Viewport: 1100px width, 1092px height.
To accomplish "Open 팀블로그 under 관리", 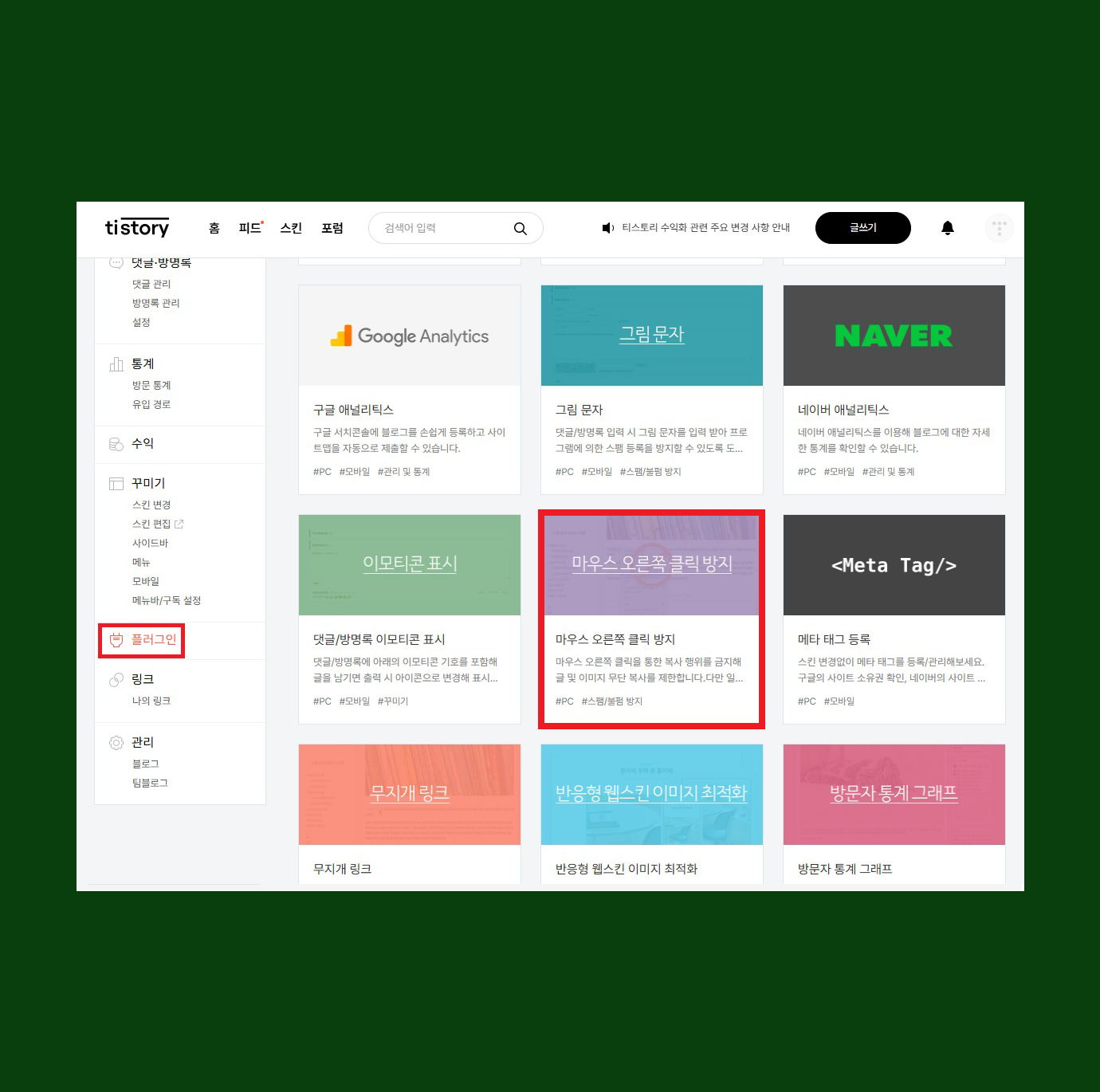I will pos(151,784).
